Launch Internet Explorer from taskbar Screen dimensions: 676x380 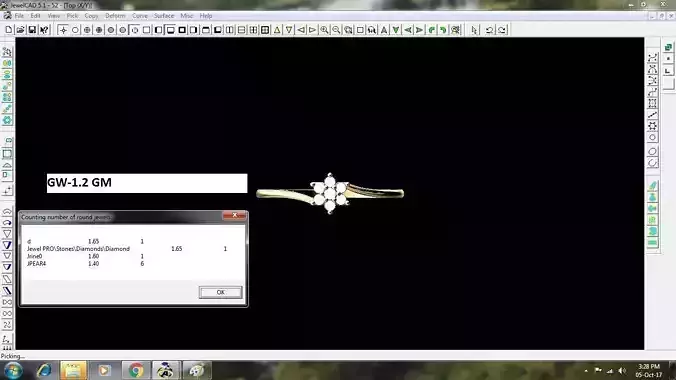(44, 371)
